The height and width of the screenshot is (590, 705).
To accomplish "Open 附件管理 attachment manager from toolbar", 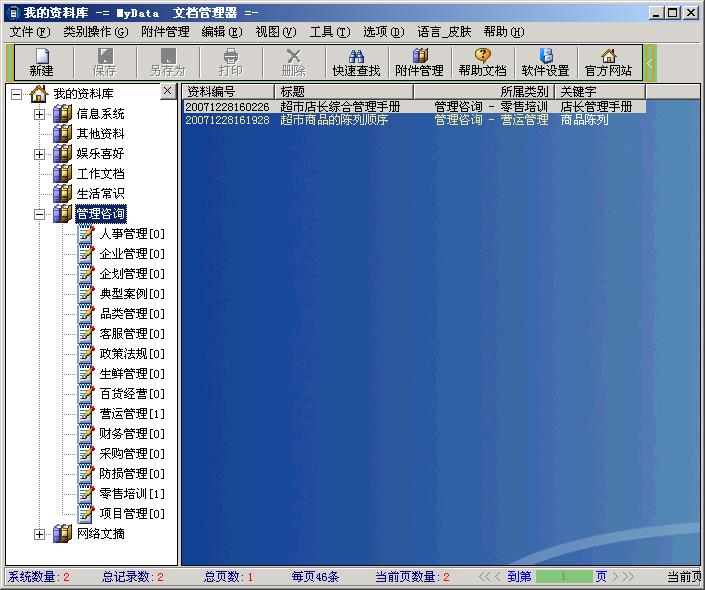I will [x=419, y=62].
